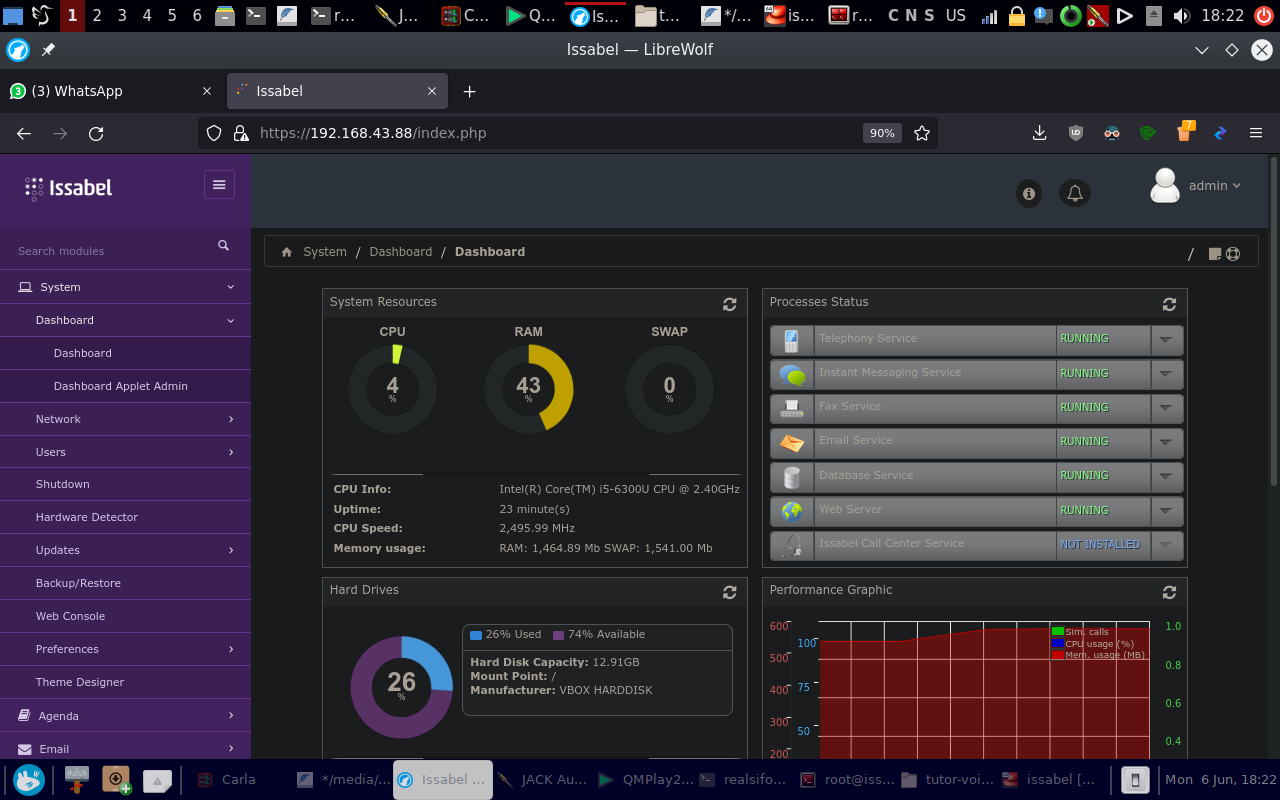Open the Shutdown menu item
The width and height of the screenshot is (1280, 800).
63,484
